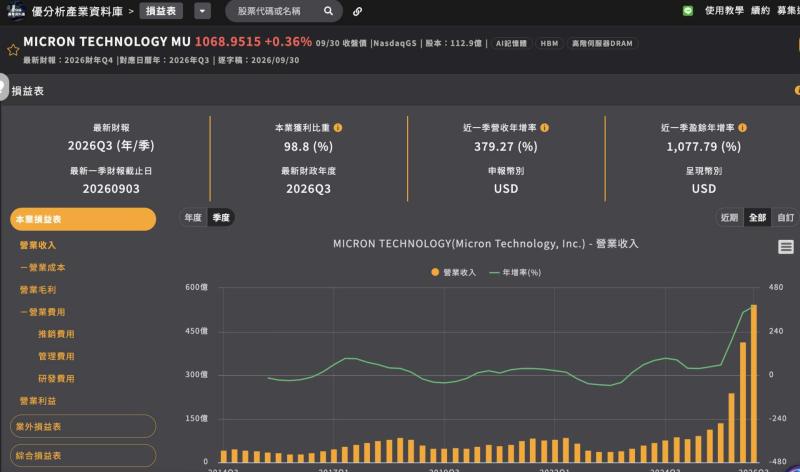Viewport: 800px width, 472px height.
Task: Focus the 股票代碼或名稱 search field
Action: coord(276,11)
